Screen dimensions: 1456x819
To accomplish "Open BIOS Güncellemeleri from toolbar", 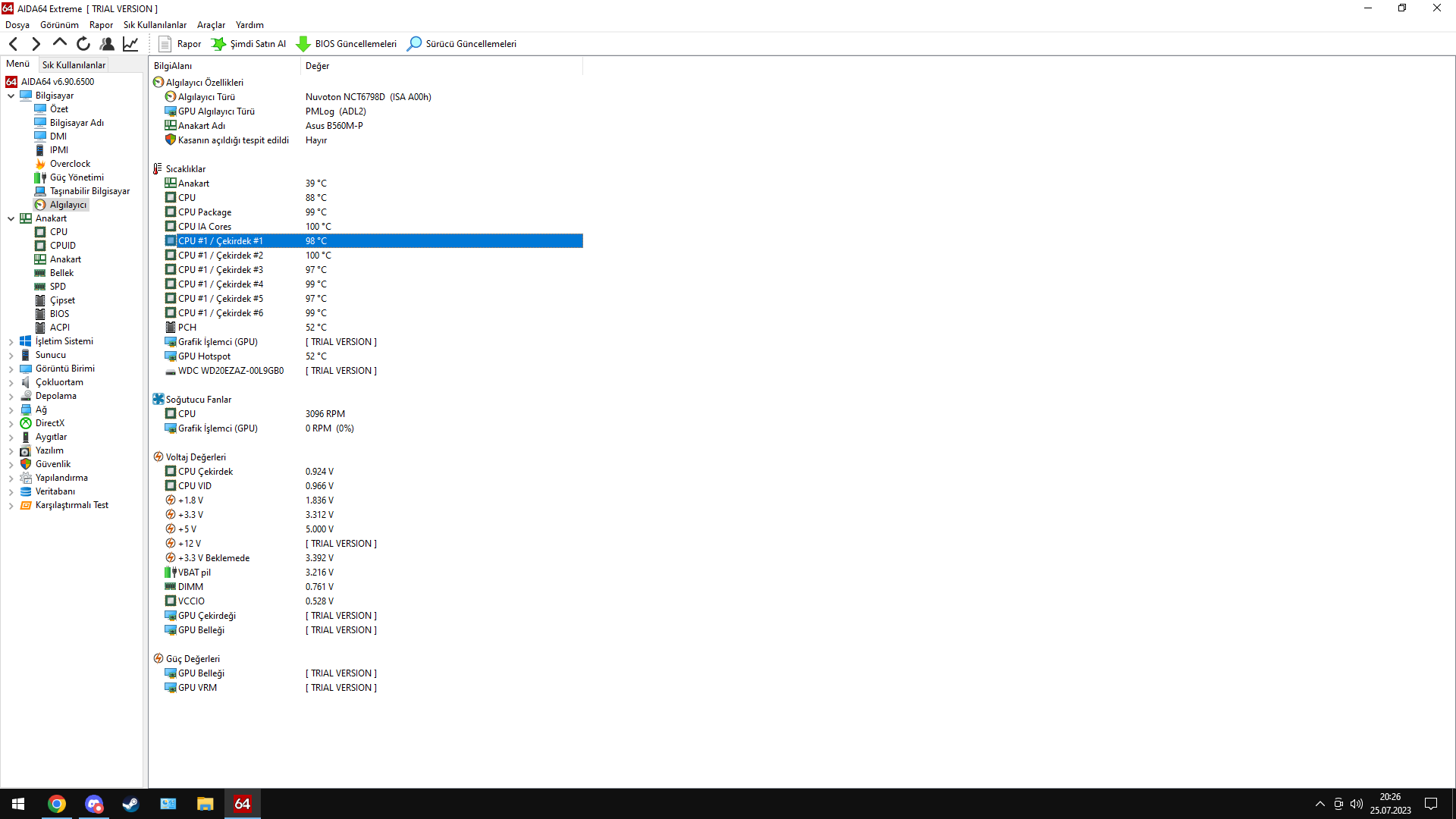I will (347, 44).
